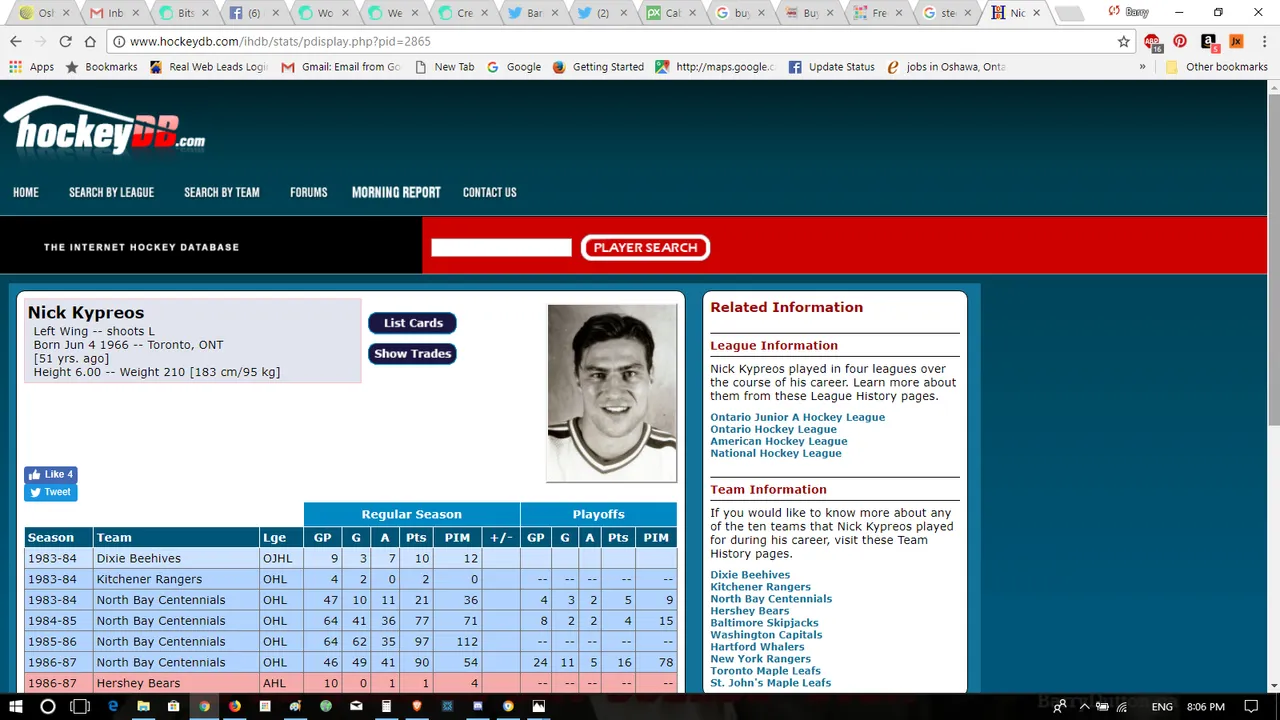Open the taskbar clock showing 8:06 PM
The image size is (1280, 720).
tap(1204, 706)
